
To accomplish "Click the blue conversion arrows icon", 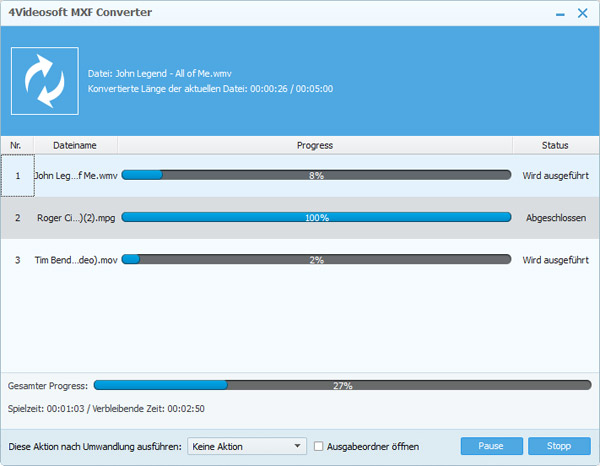I will point(43,80).
